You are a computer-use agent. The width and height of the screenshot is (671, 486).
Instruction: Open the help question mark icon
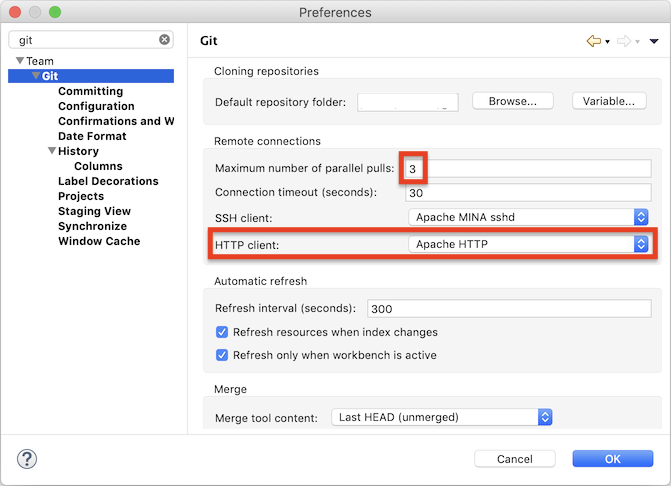tap(27, 459)
